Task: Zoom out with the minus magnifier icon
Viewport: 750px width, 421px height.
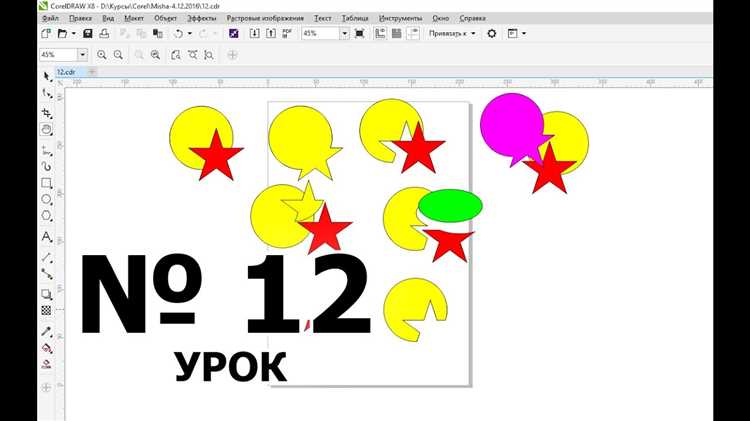Action: [118, 55]
